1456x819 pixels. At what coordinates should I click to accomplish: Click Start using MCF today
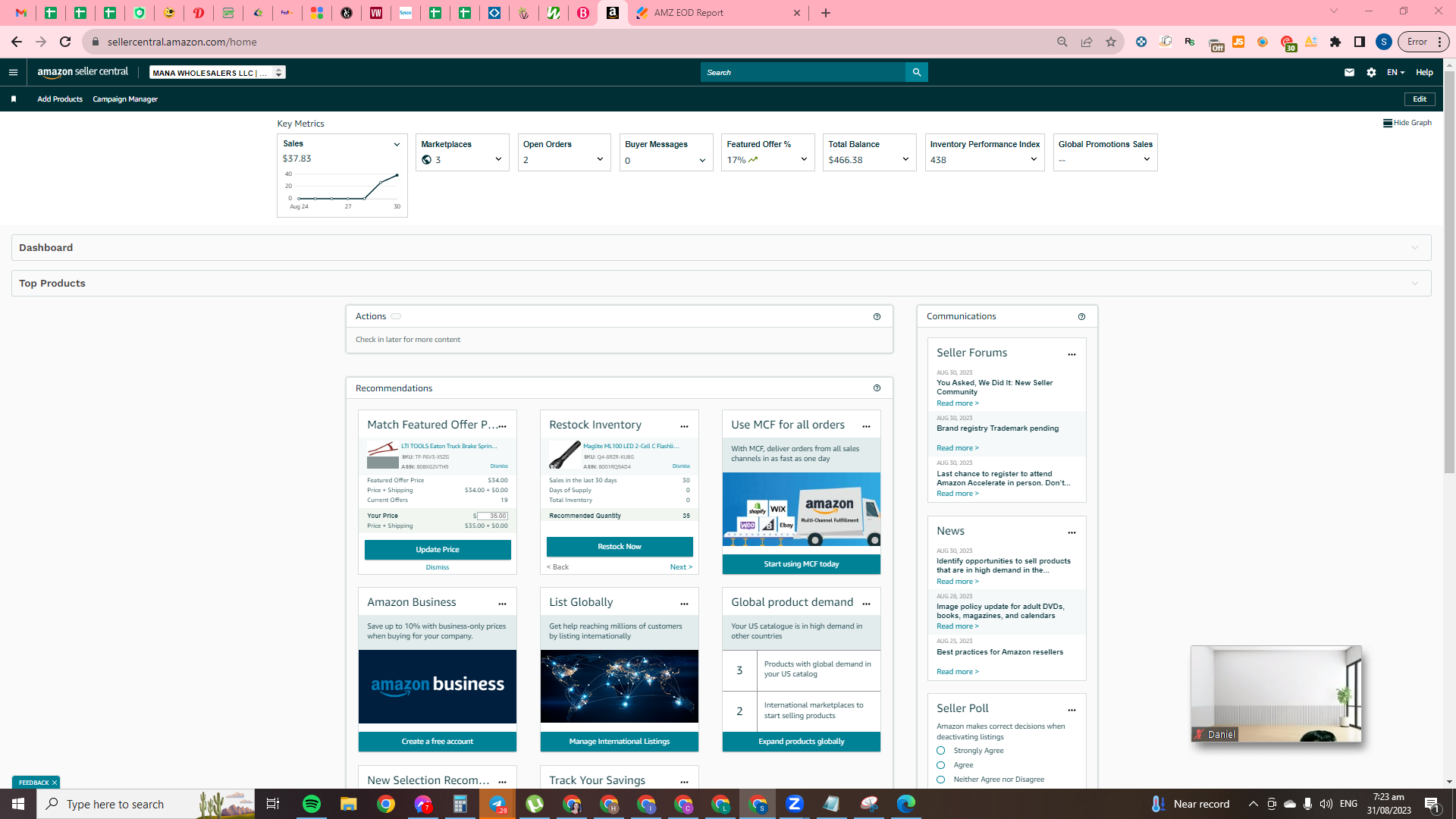pyautogui.click(x=802, y=564)
